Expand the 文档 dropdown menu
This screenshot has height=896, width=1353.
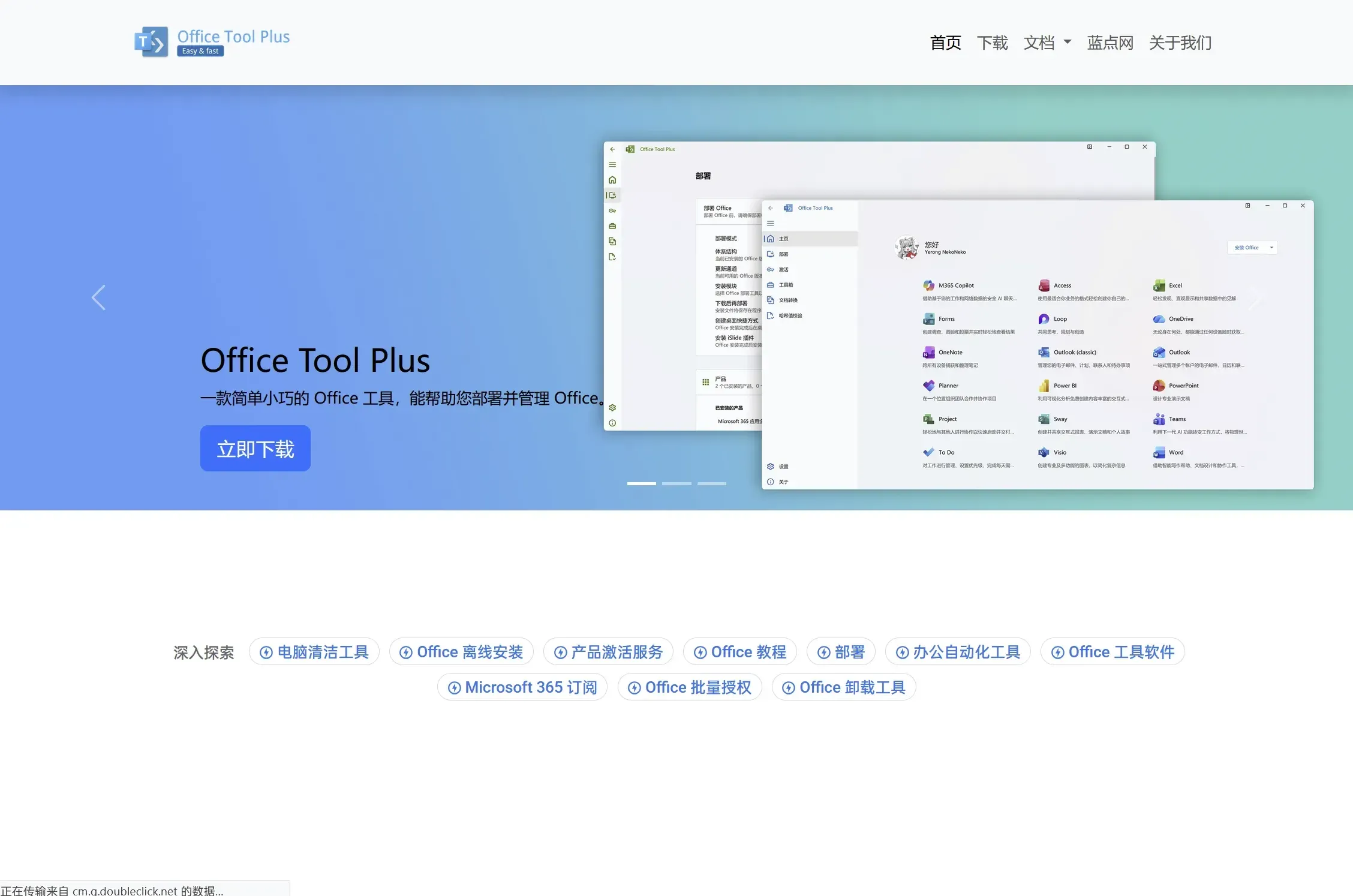[x=1047, y=43]
